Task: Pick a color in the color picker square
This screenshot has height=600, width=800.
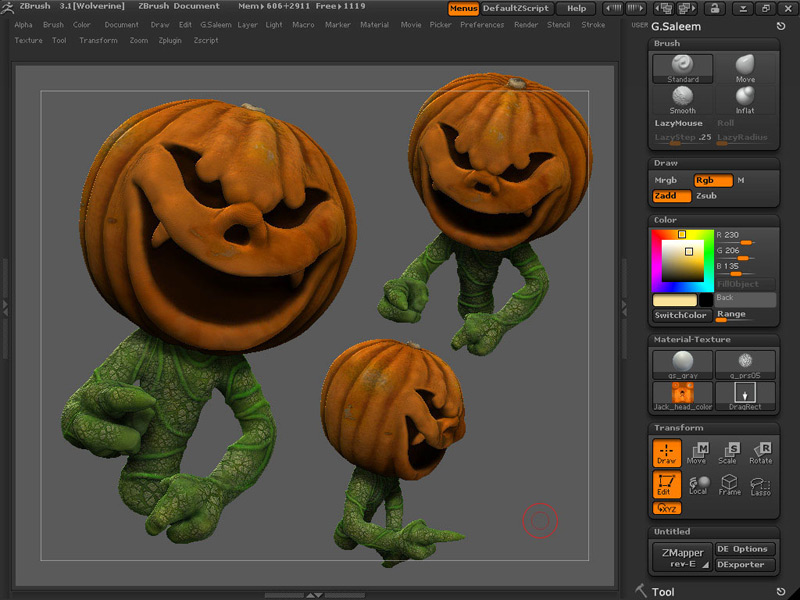Action: point(683,261)
